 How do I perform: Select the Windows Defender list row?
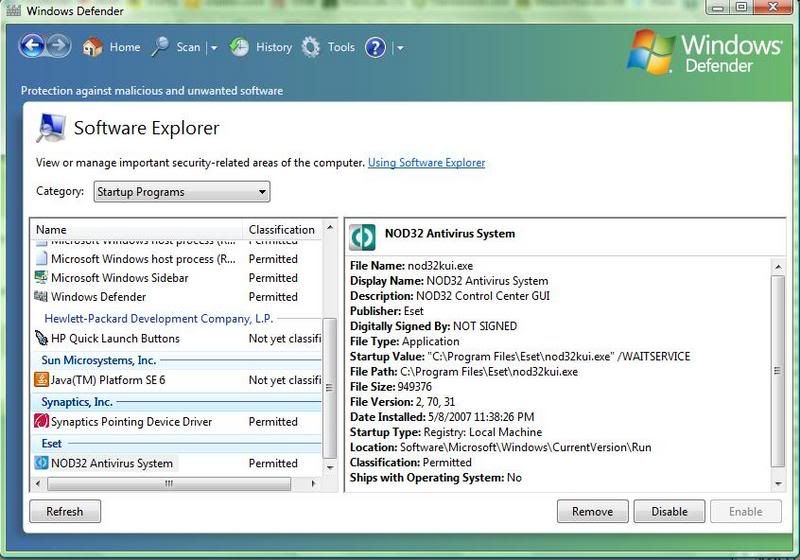(x=177, y=296)
